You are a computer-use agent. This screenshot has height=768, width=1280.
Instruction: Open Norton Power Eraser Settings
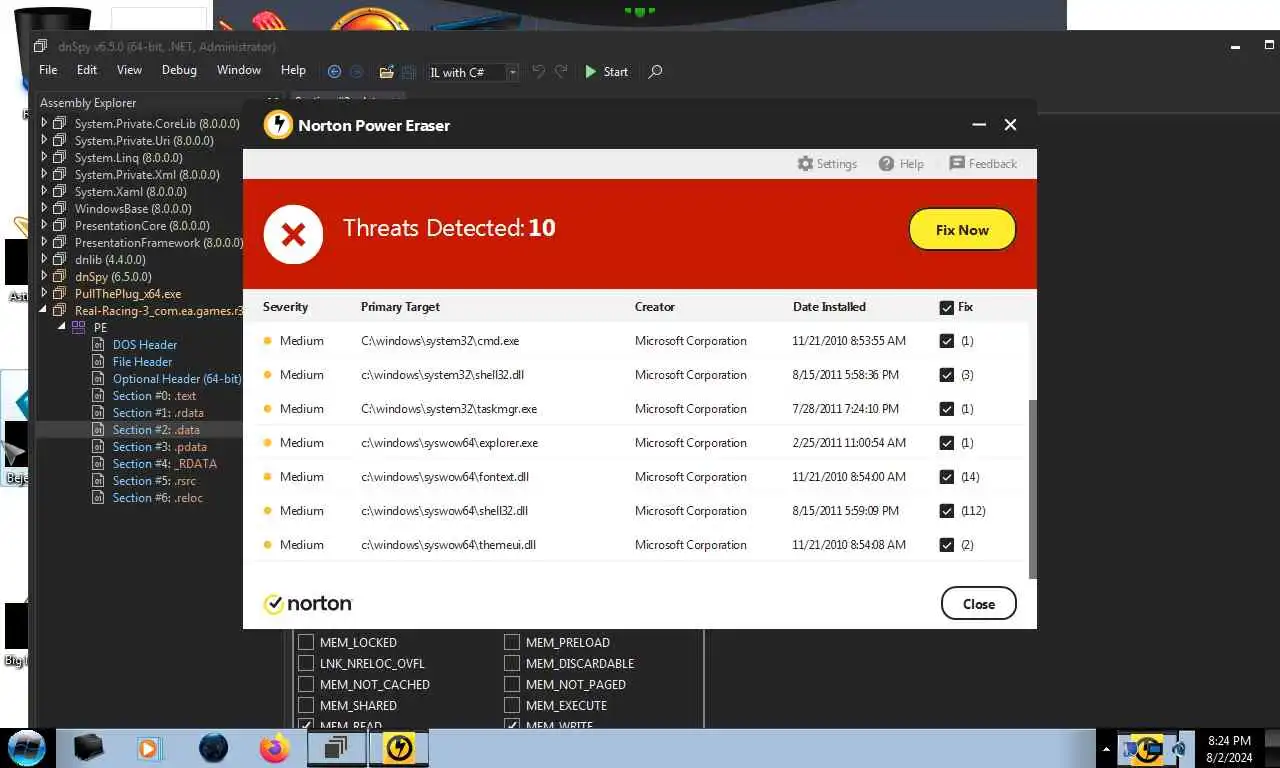(827, 164)
